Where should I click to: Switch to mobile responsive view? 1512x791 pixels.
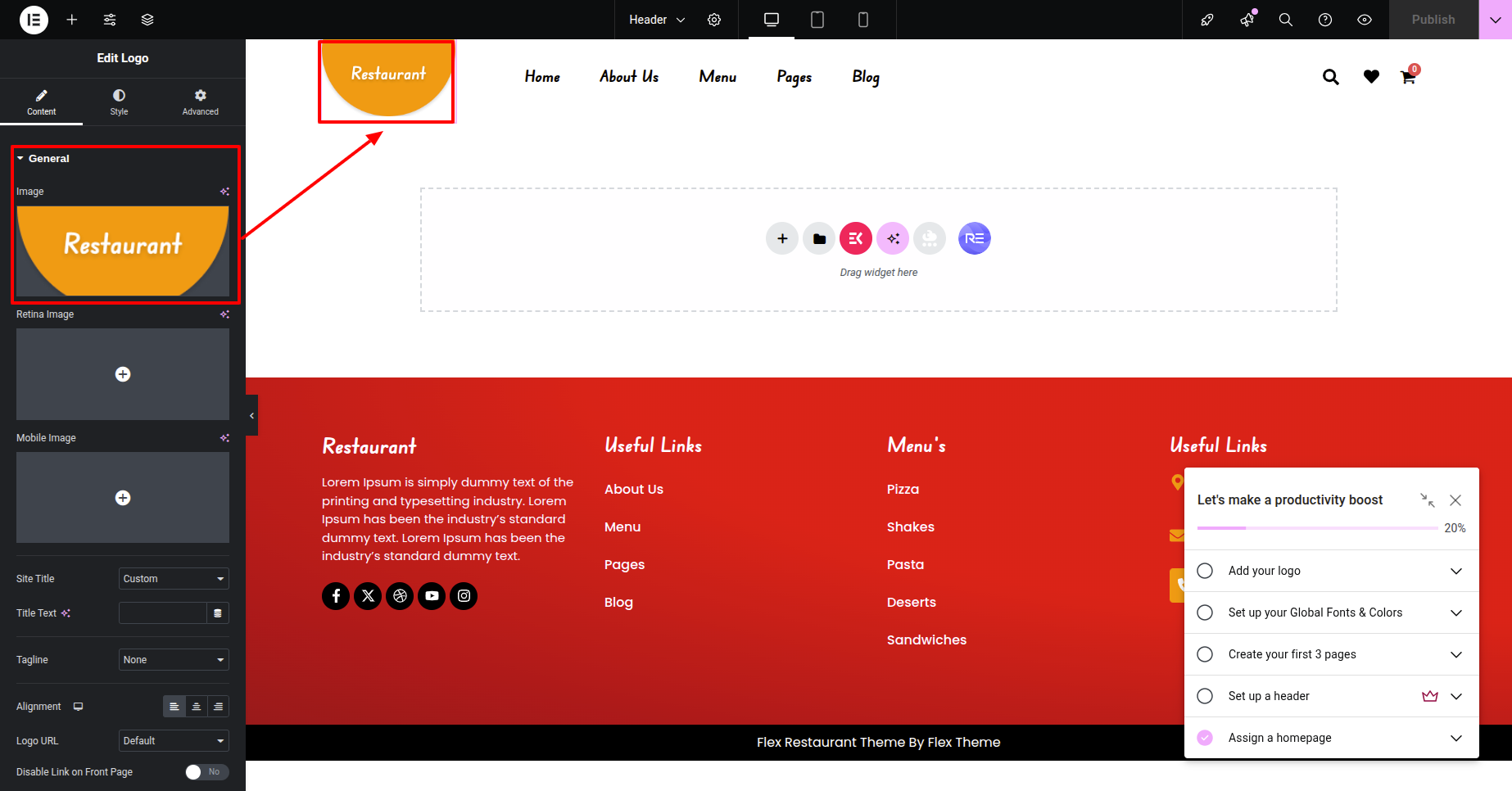pos(862,20)
